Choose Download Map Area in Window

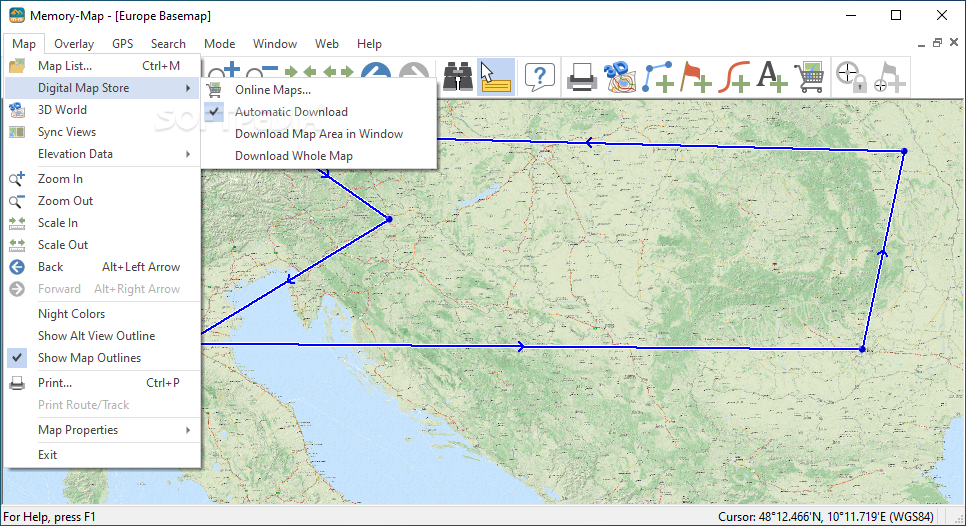pos(319,134)
